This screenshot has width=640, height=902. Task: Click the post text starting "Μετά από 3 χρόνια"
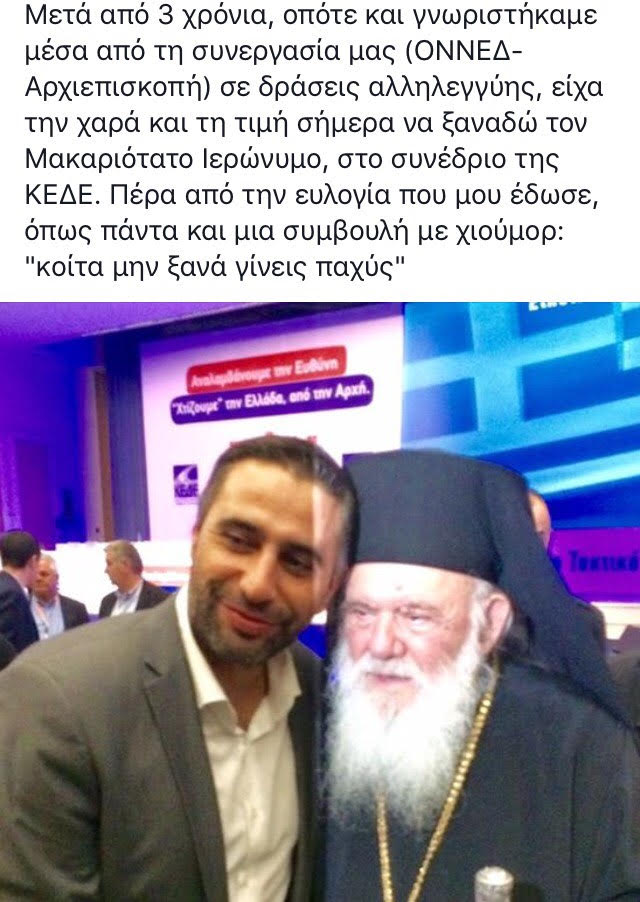point(313,142)
